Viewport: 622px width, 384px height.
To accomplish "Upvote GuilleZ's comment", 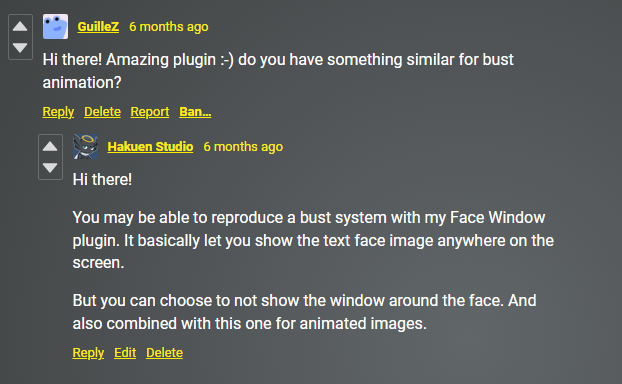I will click(x=20, y=27).
